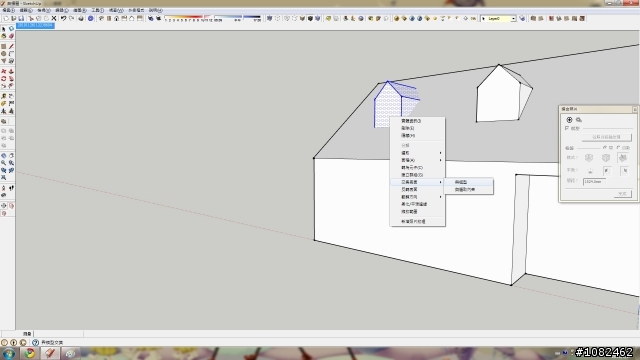The height and width of the screenshot is (360, 640).
Task: Click the project textures button in Match Photo
Action: (607, 137)
